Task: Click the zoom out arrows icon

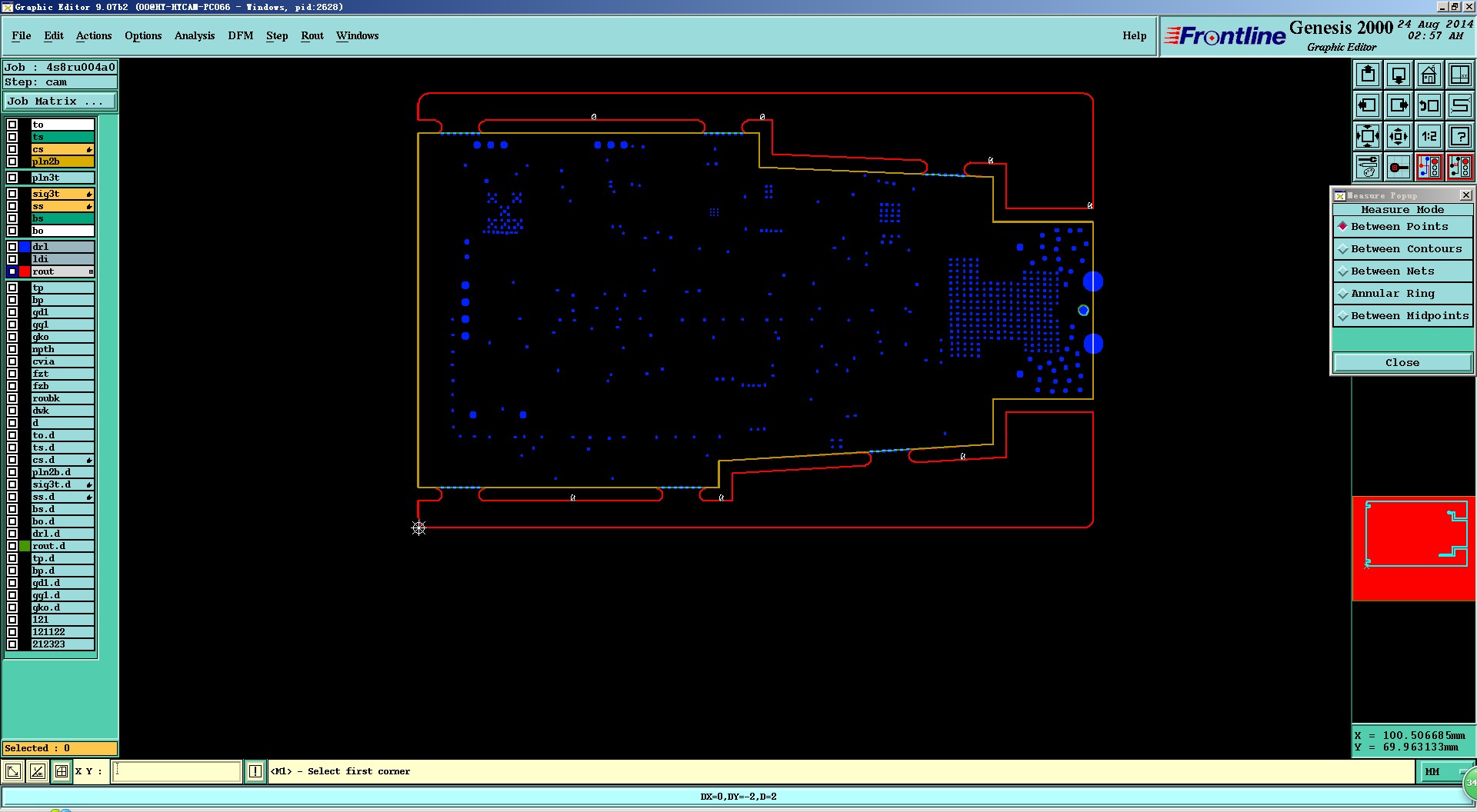Action: 1399,136
